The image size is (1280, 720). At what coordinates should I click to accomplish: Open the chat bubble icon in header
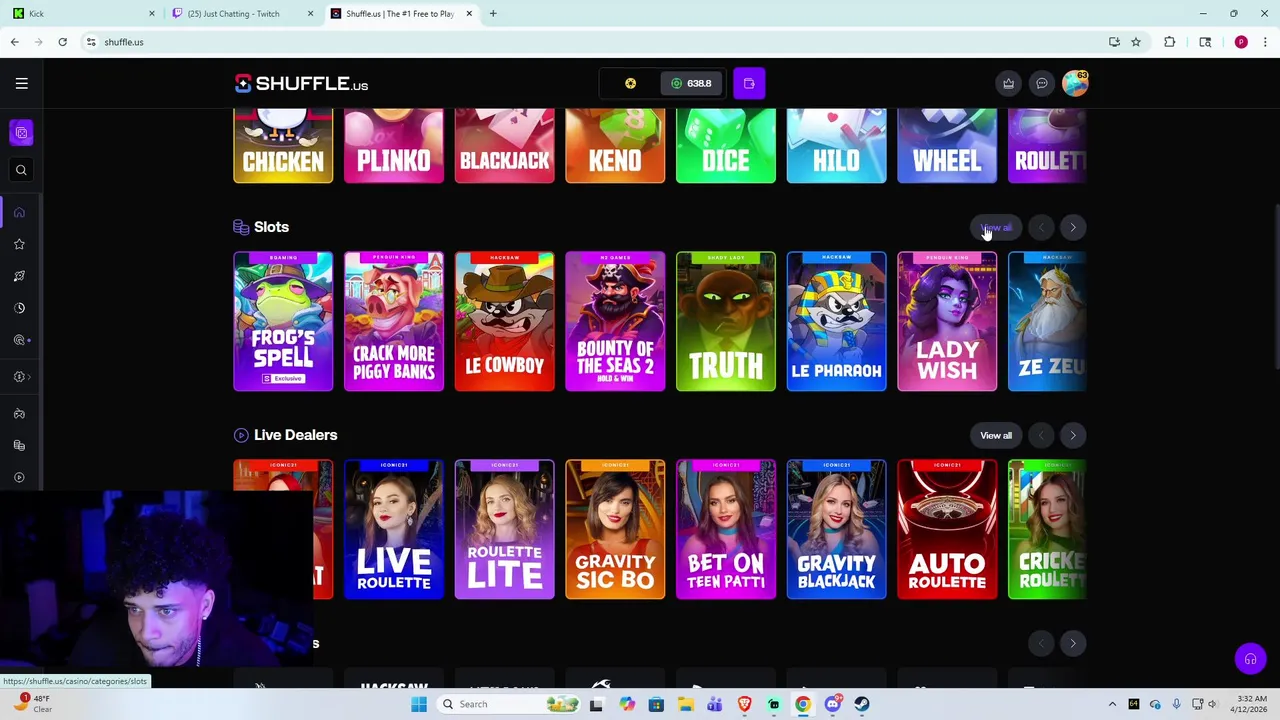1041,83
